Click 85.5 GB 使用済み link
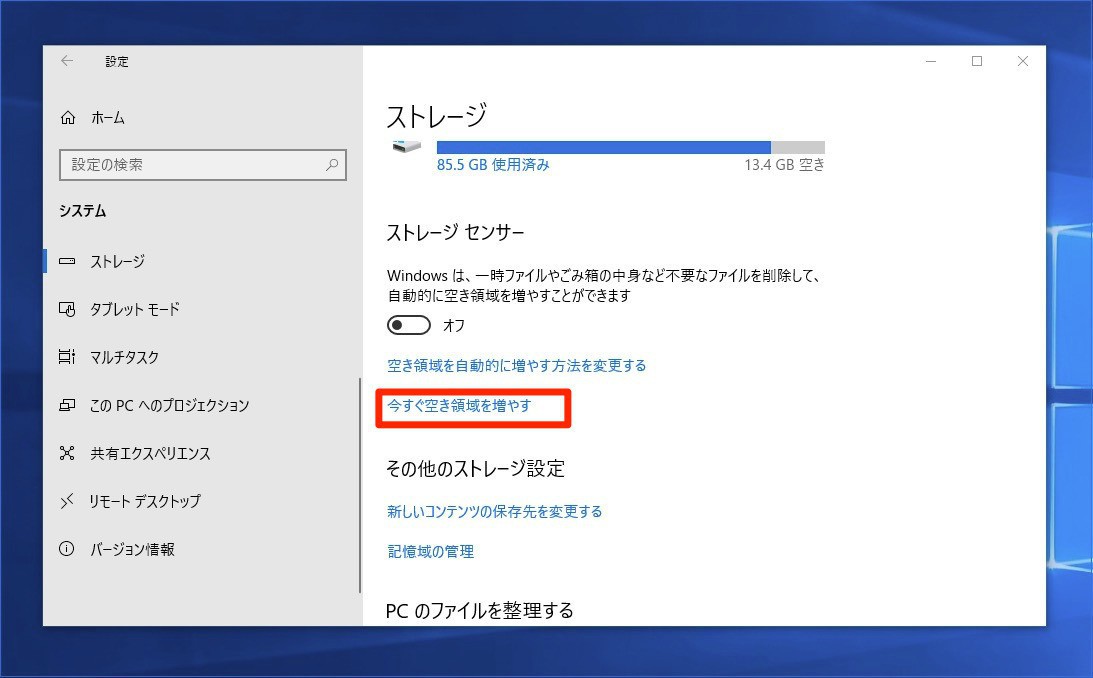Image resolution: width=1093 pixels, height=678 pixels. click(493, 165)
